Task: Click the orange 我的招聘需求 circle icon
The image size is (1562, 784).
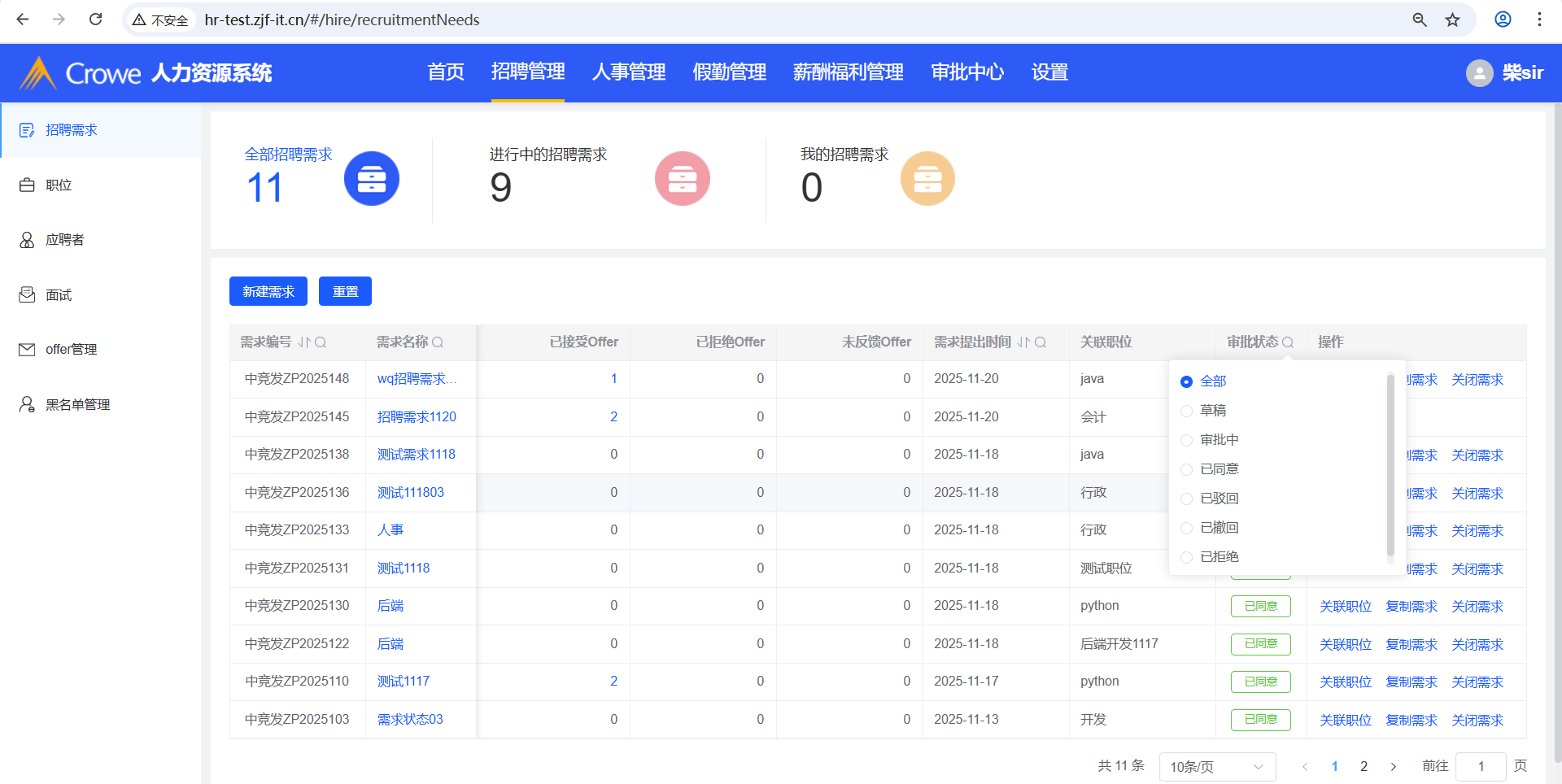Action: pyautogui.click(x=927, y=178)
